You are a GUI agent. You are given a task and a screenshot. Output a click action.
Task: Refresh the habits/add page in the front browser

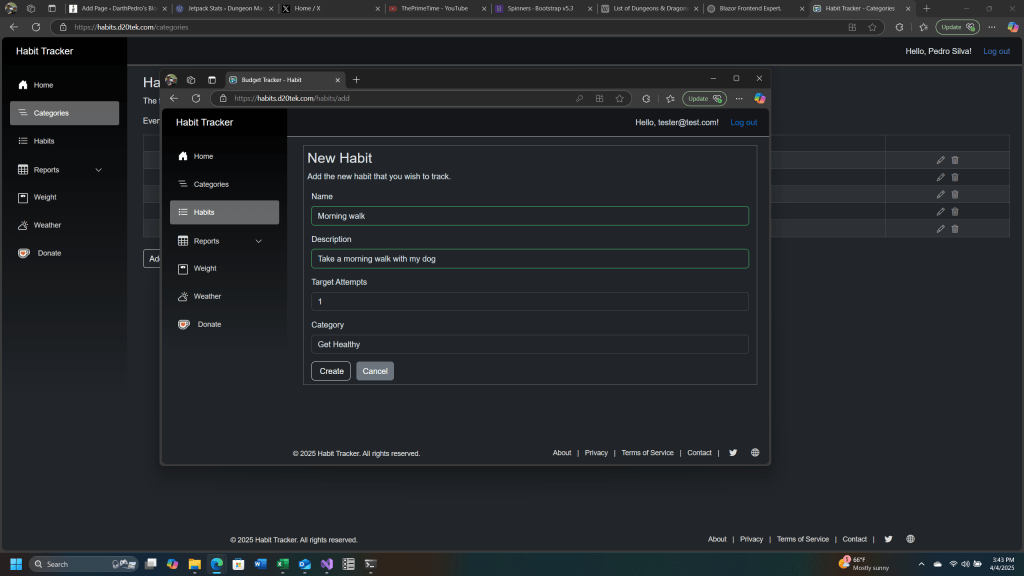[196, 99]
